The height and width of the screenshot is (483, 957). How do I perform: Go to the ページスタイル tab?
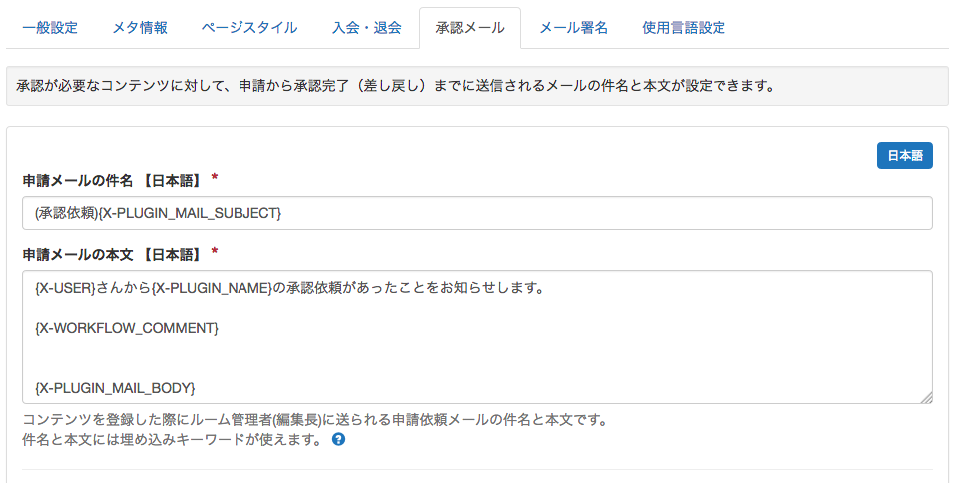click(249, 27)
